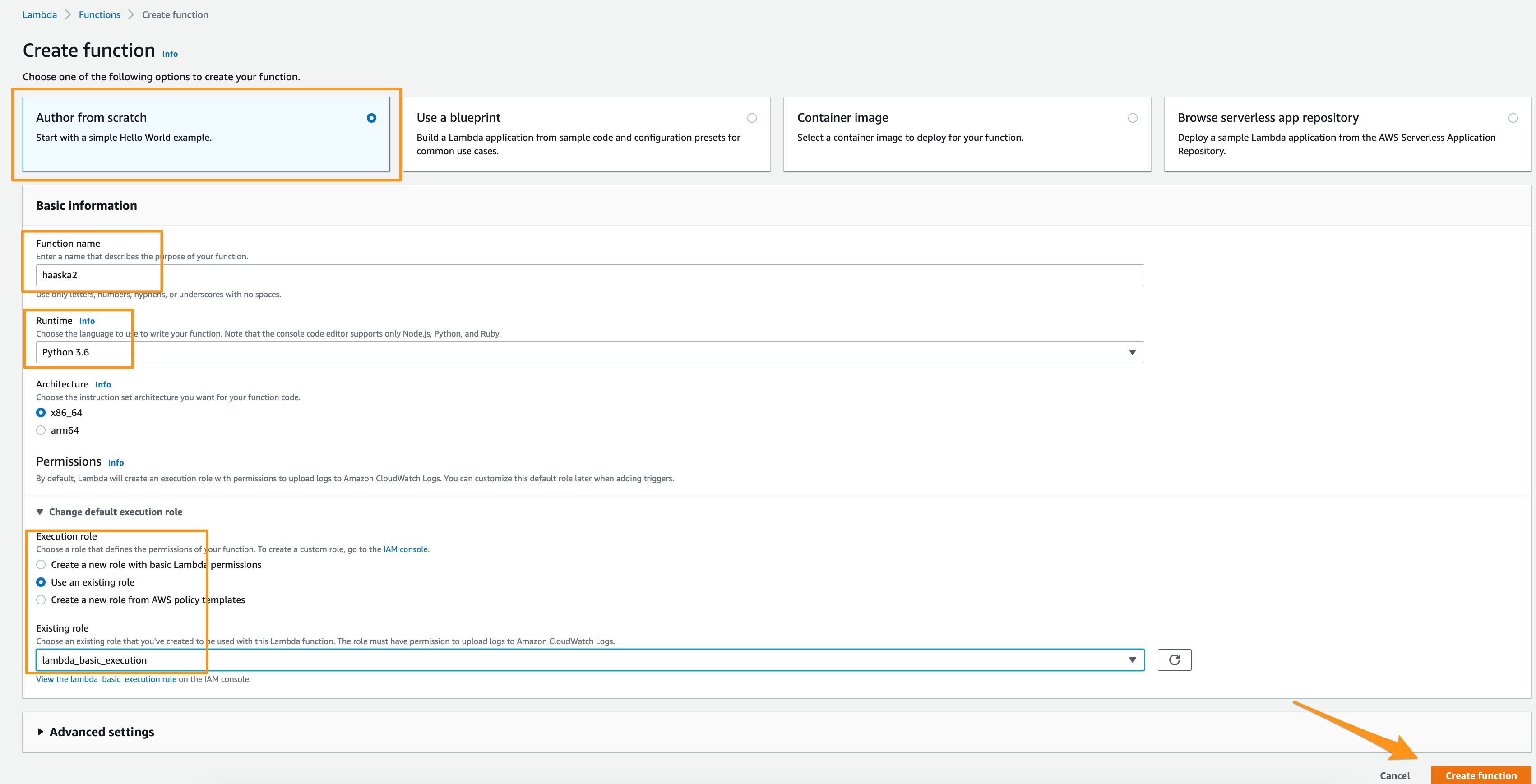Refresh the existing roles list
The height and width of the screenshot is (784, 1536).
tap(1174, 660)
